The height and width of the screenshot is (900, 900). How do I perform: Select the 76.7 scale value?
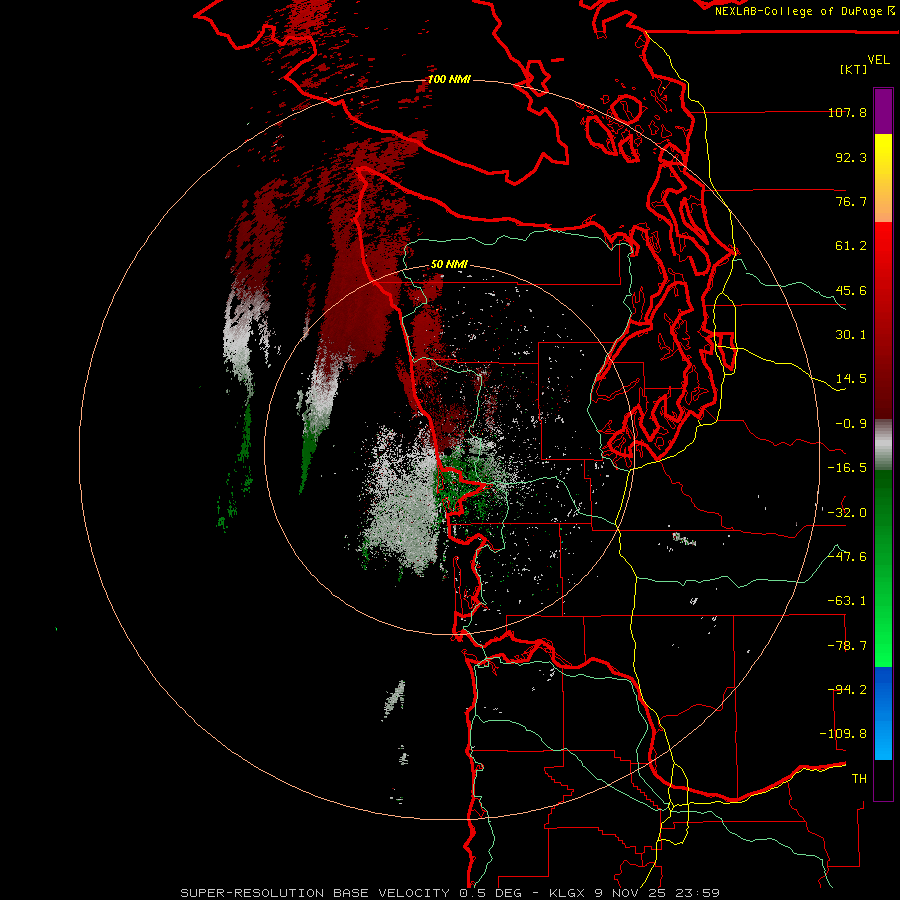pos(851,201)
